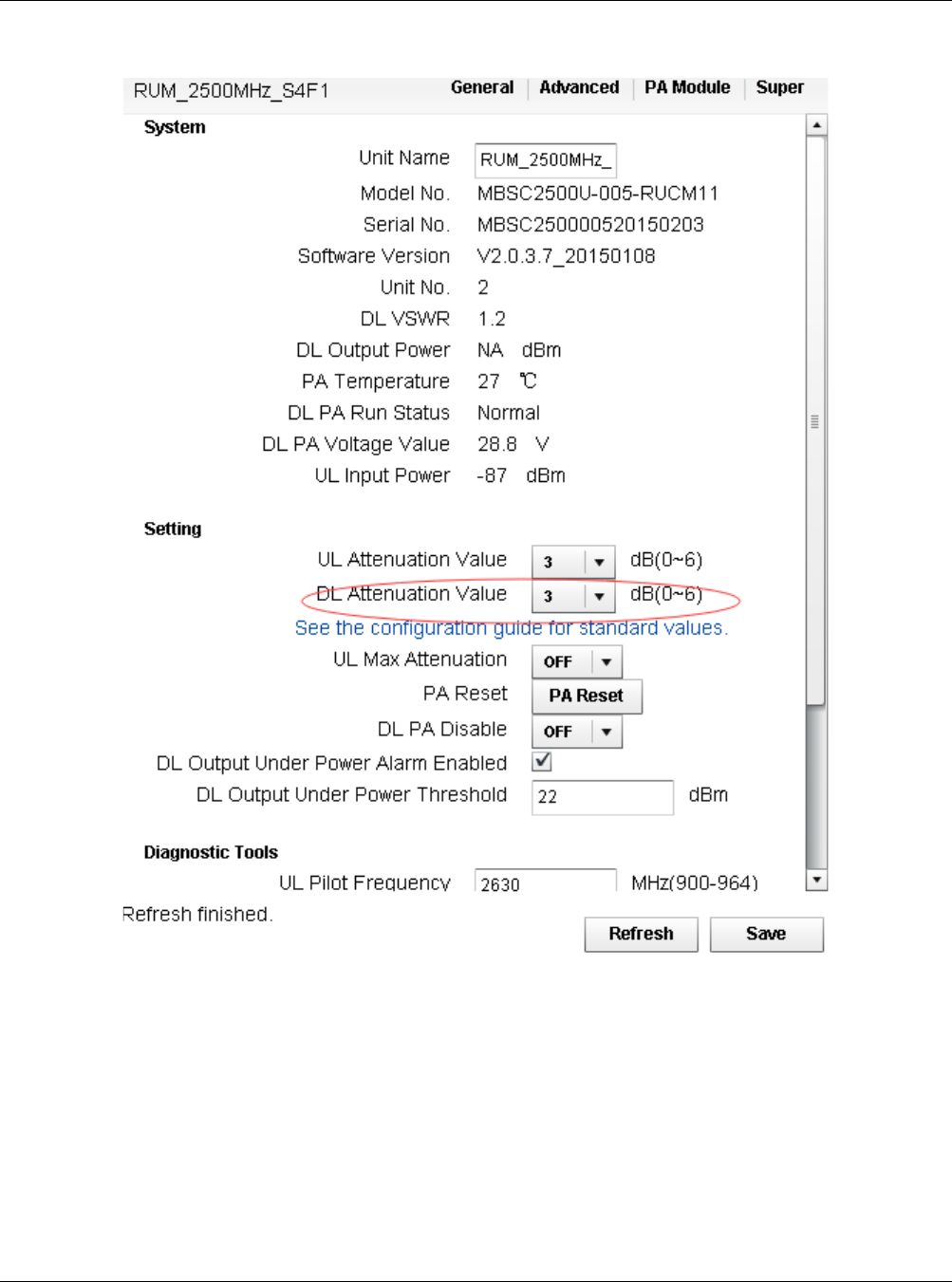Click UL Pilot Frequency input field
The height and width of the screenshot is (1282, 952).
coord(546,881)
